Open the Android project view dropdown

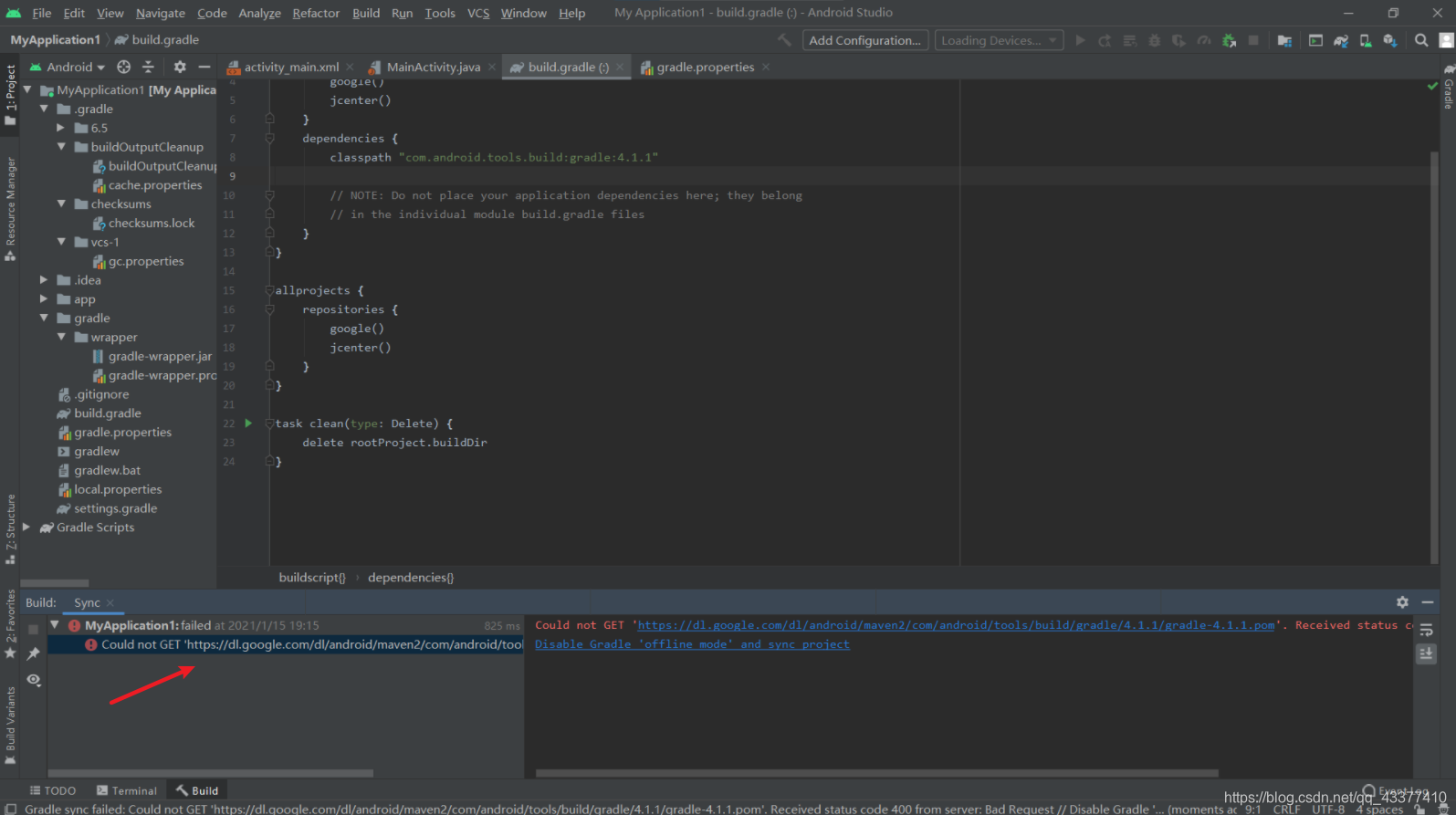(x=68, y=67)
